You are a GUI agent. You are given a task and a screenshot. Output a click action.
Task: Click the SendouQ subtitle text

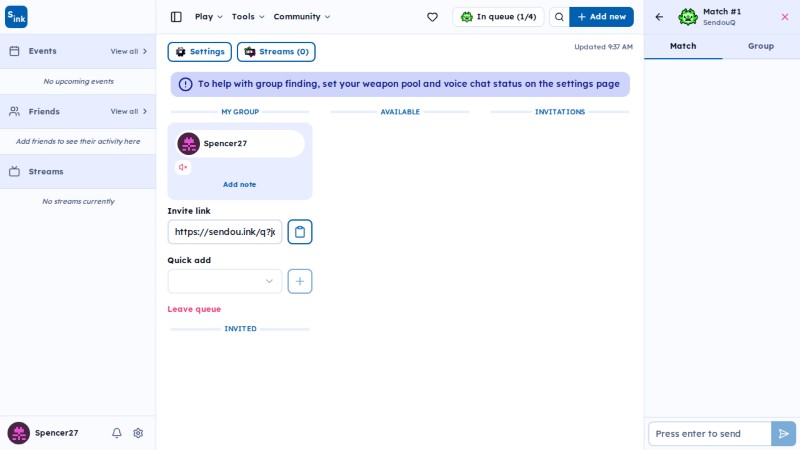click(x=719, y=22)
